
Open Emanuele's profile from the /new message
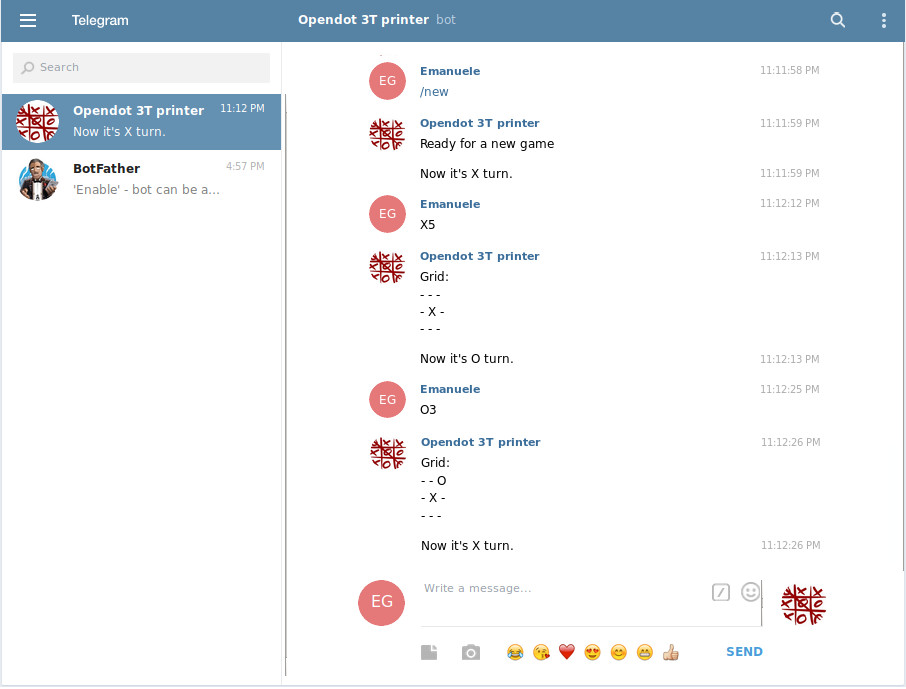[x=450, y=71]
